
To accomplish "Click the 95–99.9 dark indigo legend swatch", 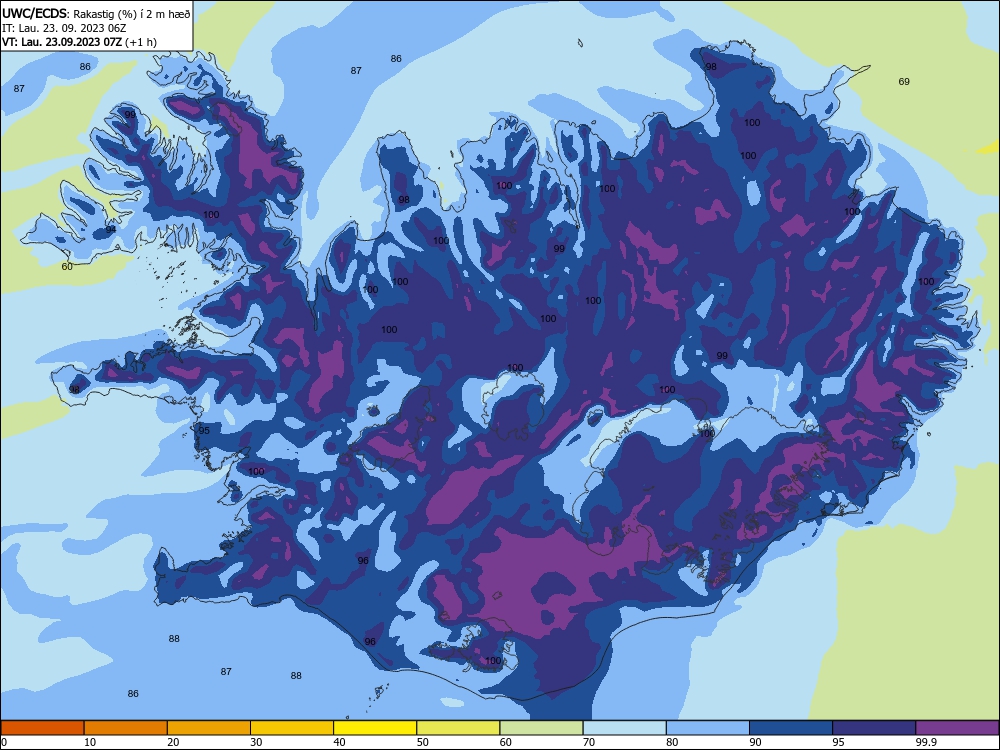I will [874, 728].
